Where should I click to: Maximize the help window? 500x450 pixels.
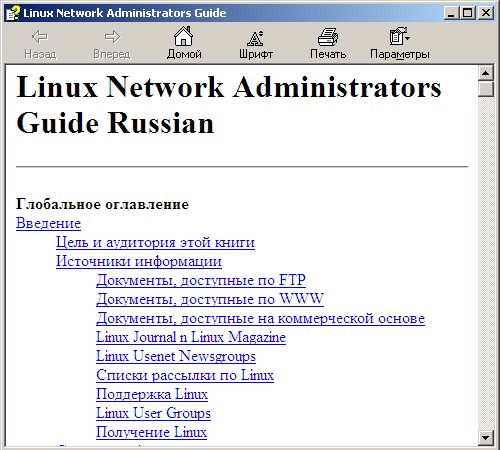(468, 13)
